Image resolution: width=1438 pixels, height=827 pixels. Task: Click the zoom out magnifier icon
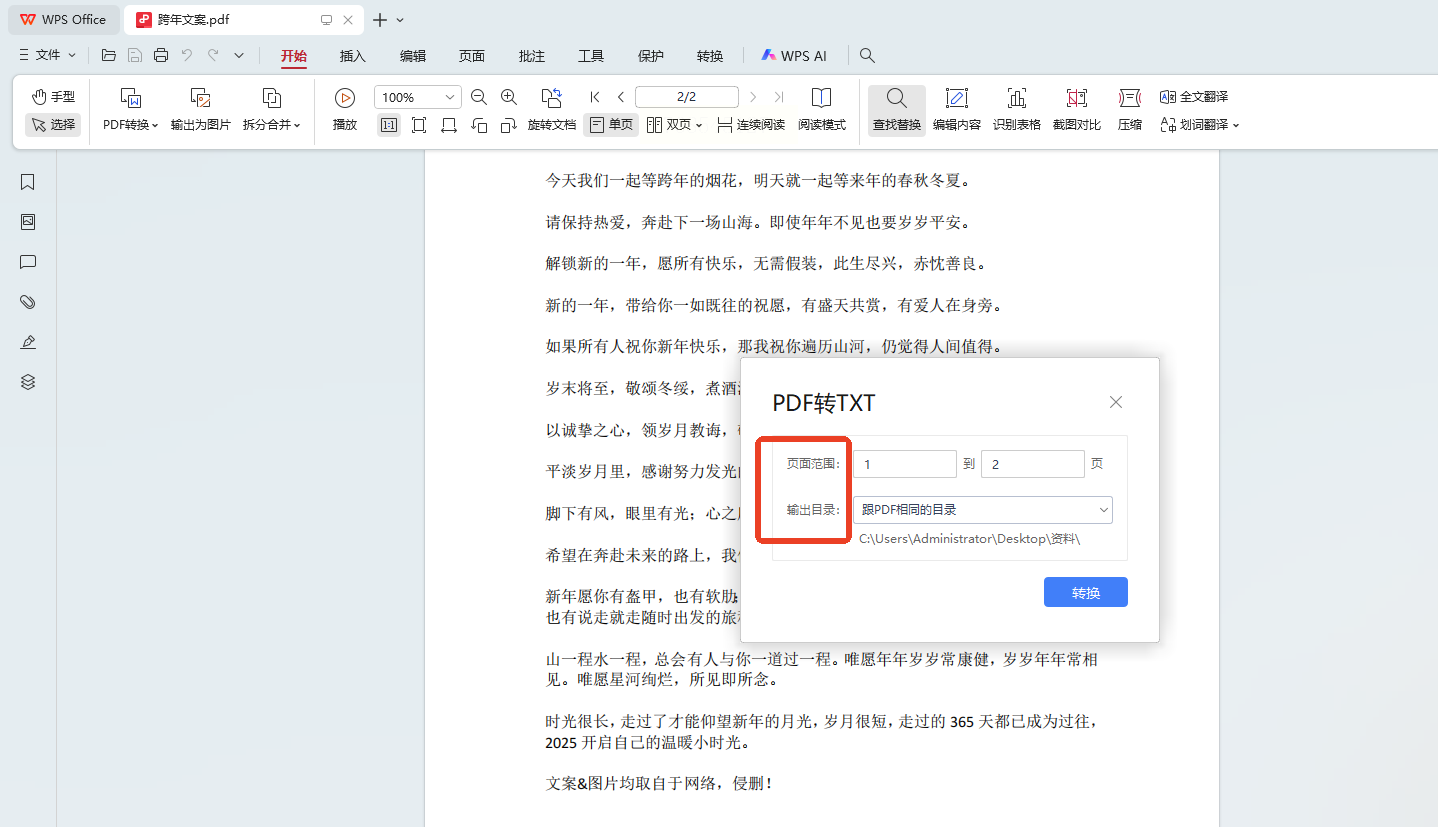click(x=479, y=97)
